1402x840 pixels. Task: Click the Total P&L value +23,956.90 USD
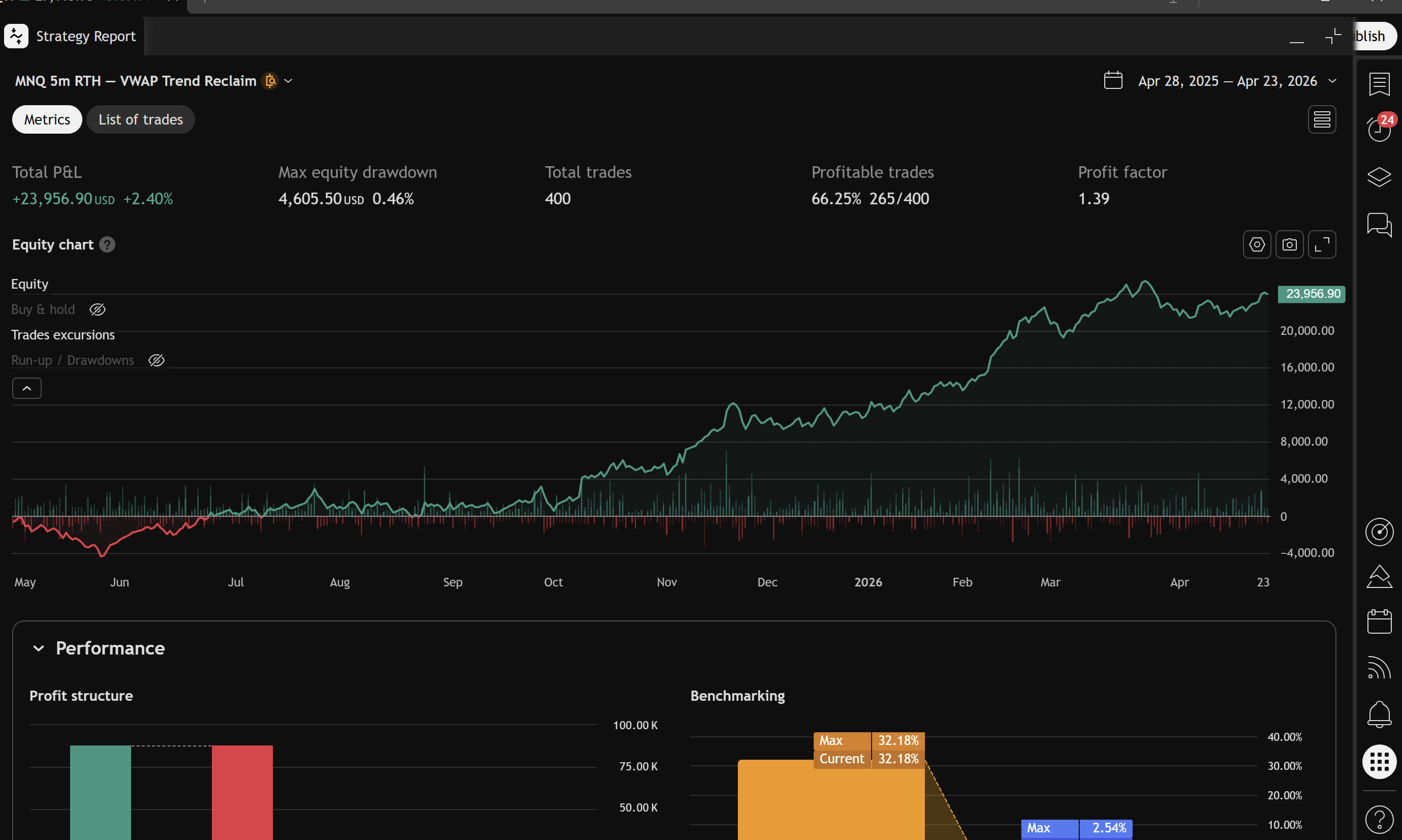pyautogui.click(x=64, y=199)
